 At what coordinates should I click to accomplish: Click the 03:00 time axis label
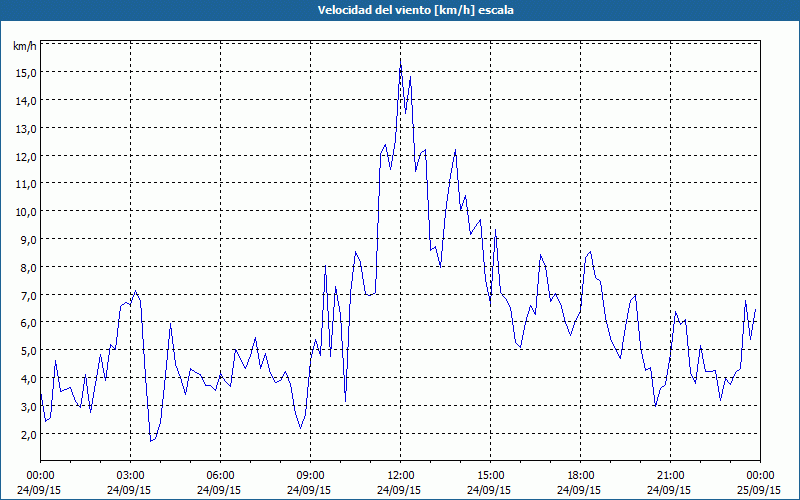coord(130,476)
